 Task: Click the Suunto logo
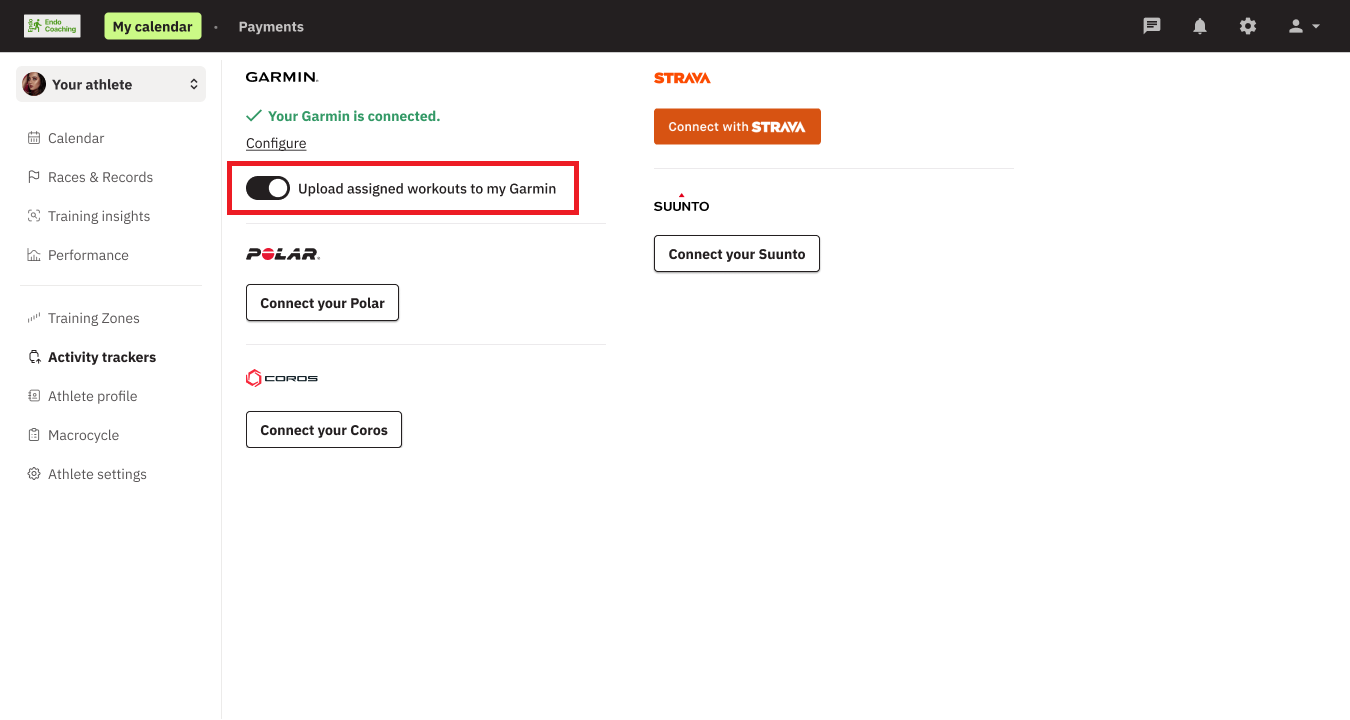pos(681,203)
